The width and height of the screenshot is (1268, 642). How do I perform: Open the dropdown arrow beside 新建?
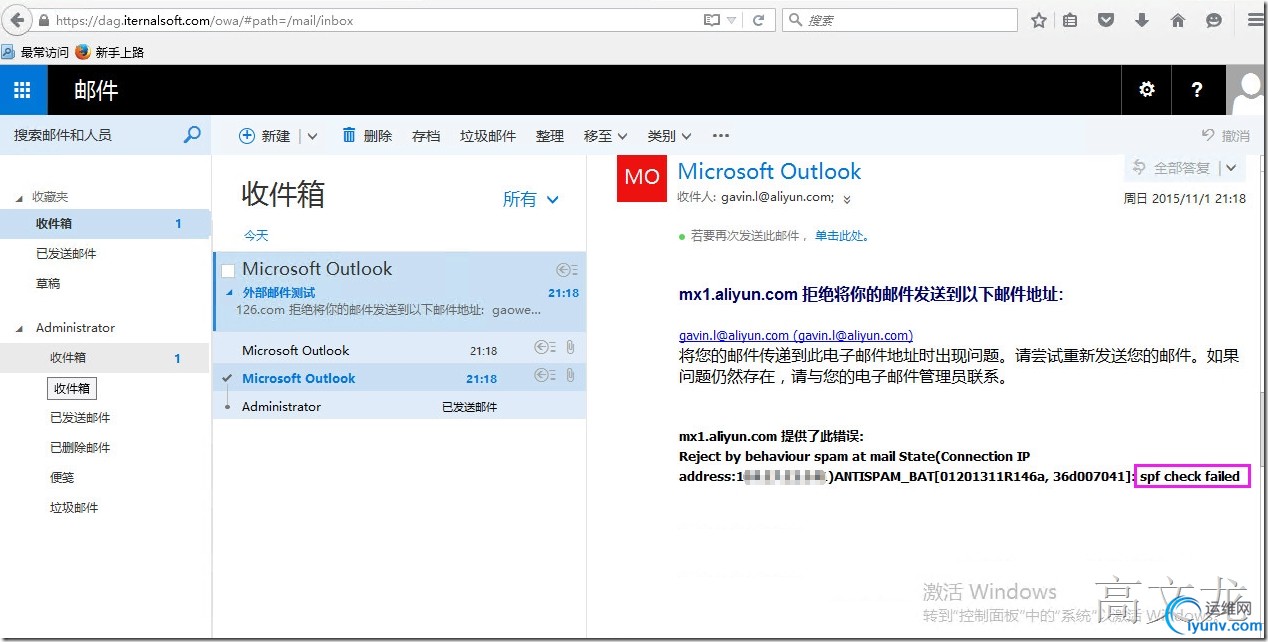311,136
